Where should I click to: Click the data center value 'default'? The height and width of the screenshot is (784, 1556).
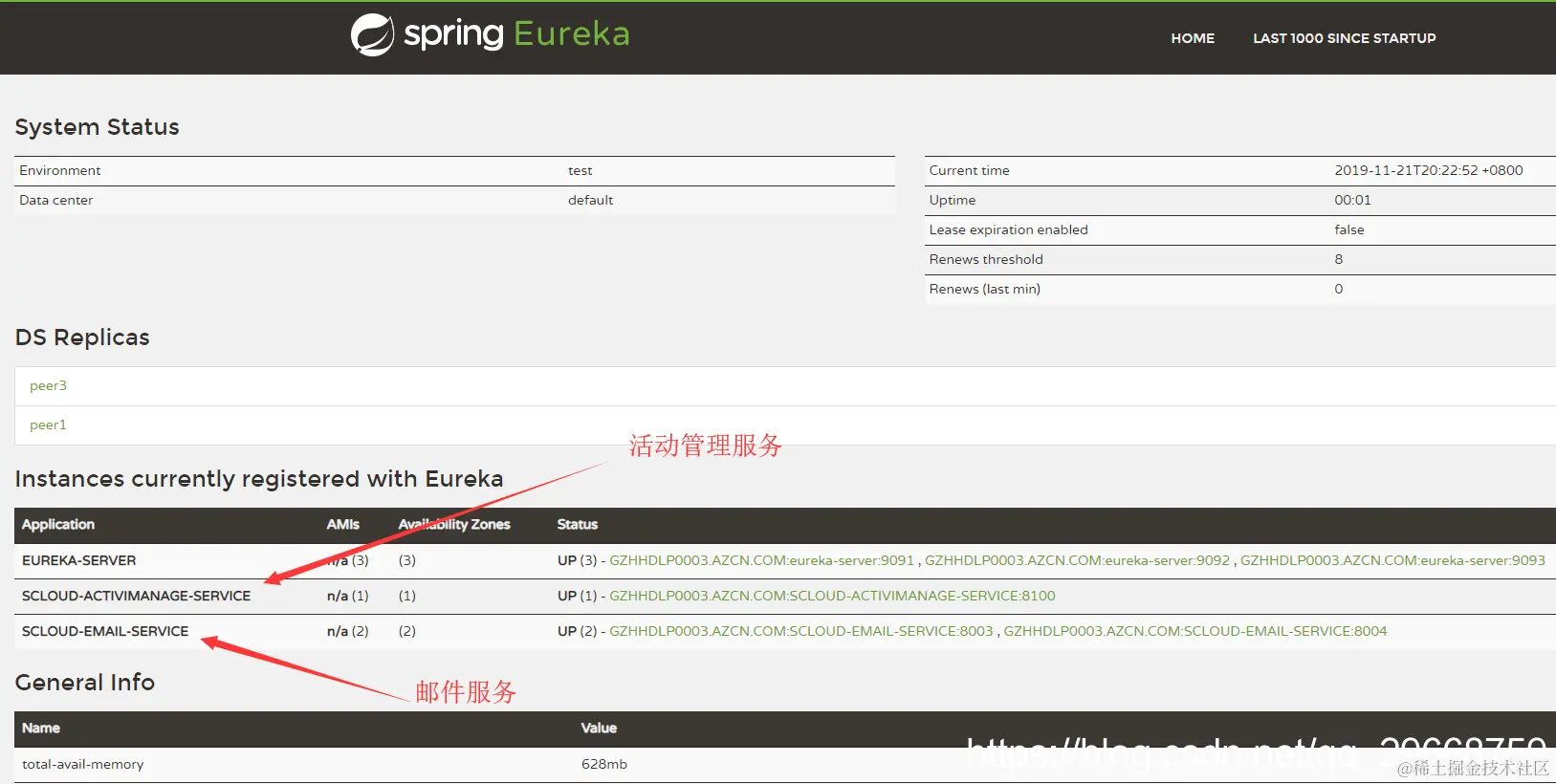click(x=590, y=200)
